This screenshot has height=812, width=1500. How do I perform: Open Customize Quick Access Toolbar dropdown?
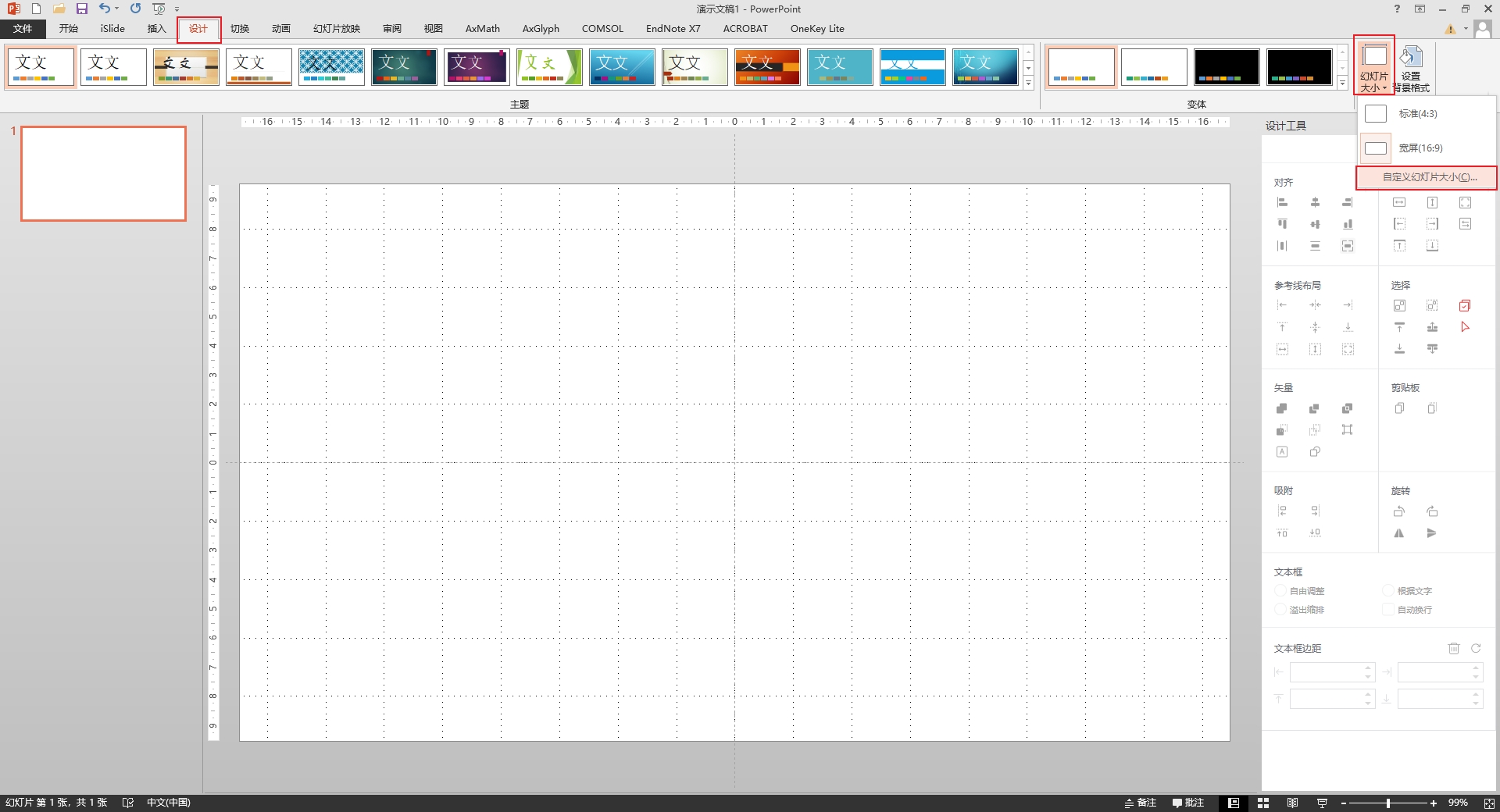[177, 9]
